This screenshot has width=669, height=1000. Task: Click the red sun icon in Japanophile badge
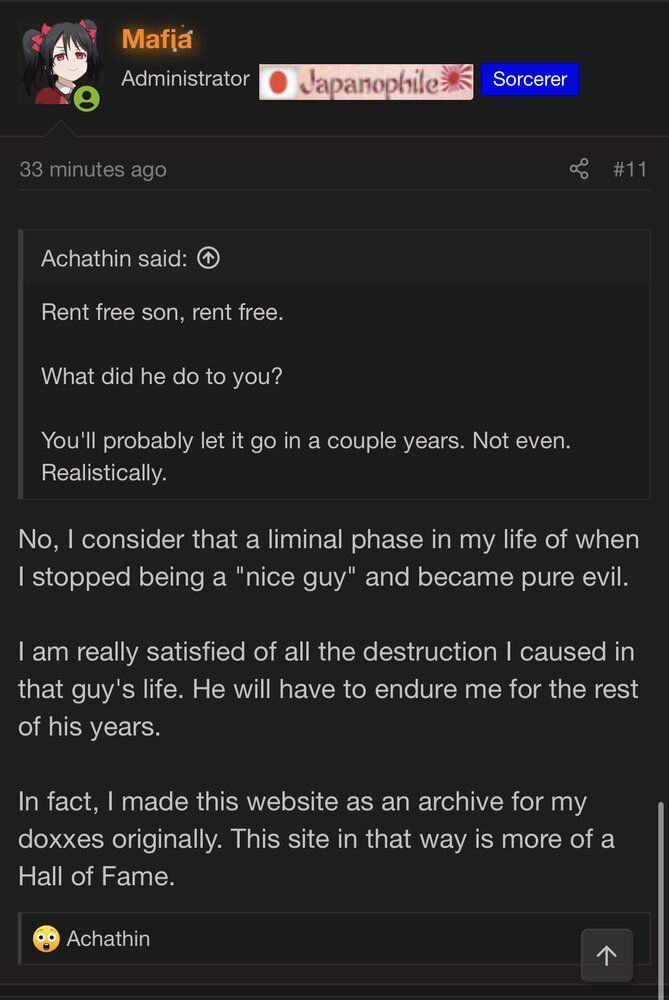click(278, 82)
